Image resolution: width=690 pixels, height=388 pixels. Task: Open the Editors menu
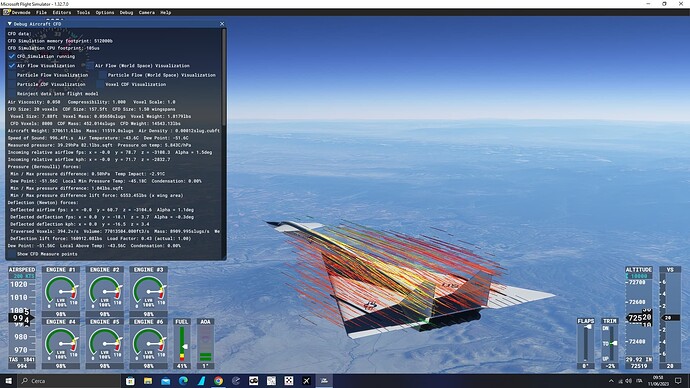pos(62,12)
